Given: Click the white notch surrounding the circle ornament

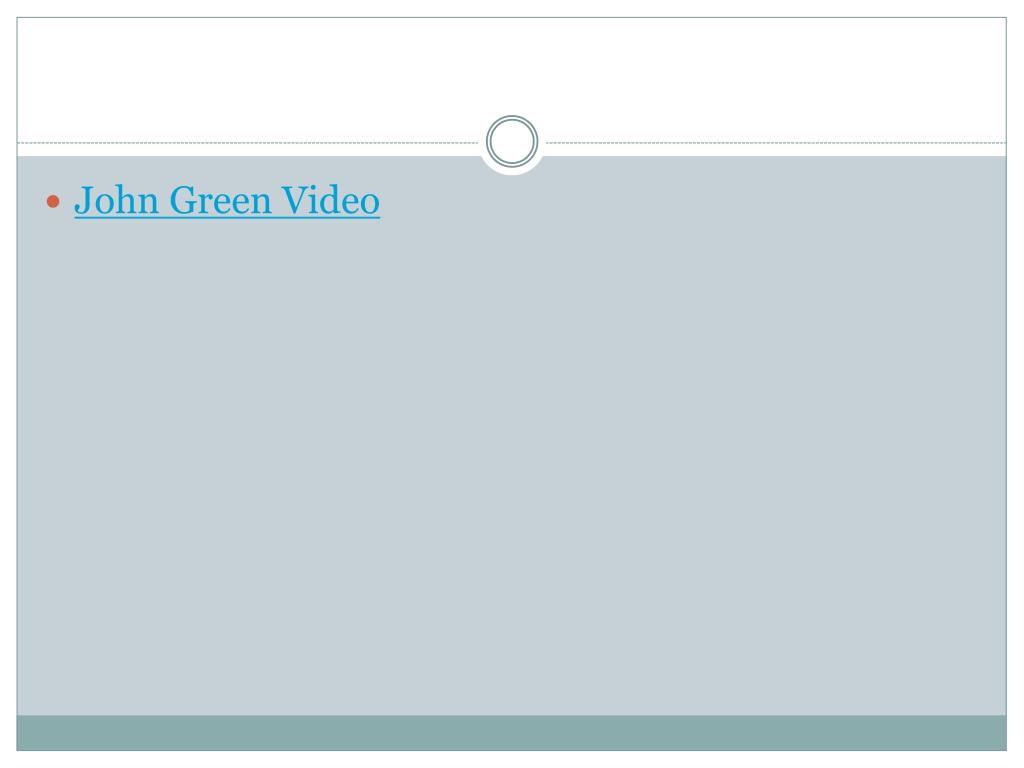Looking at the screenshot, I should 512,168.
